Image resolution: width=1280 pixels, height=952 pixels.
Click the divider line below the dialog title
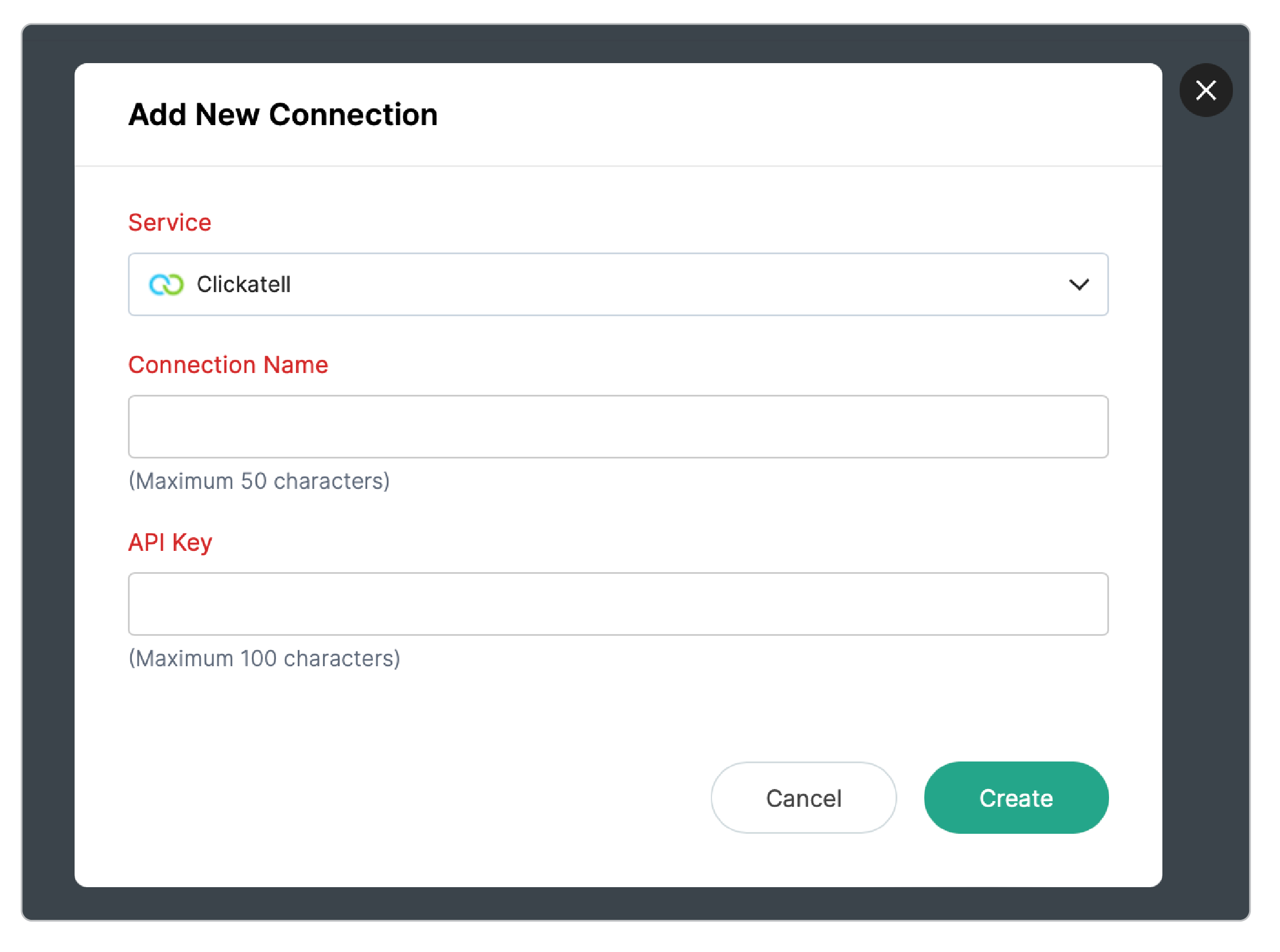617,166
